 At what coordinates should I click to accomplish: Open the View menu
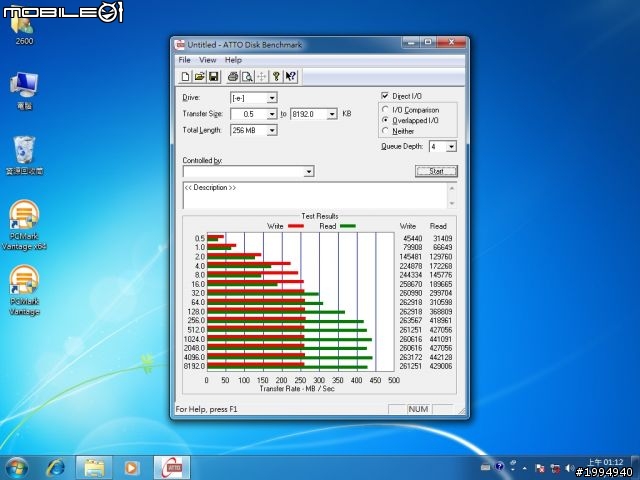pyautogui.click(x=207, y=60)
